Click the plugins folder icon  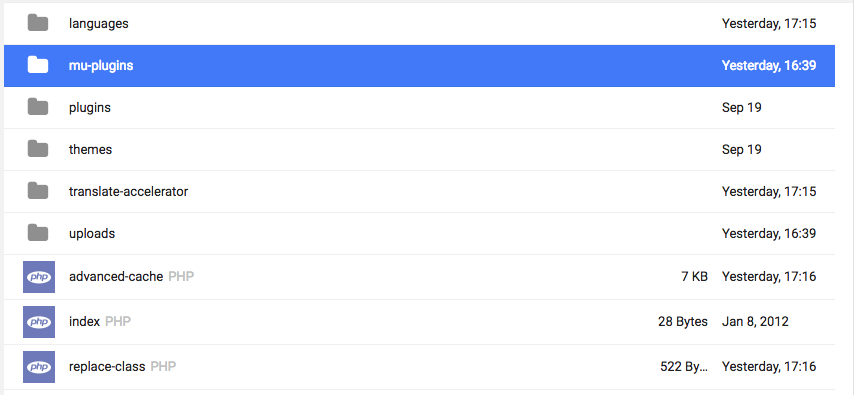[38, 107]
